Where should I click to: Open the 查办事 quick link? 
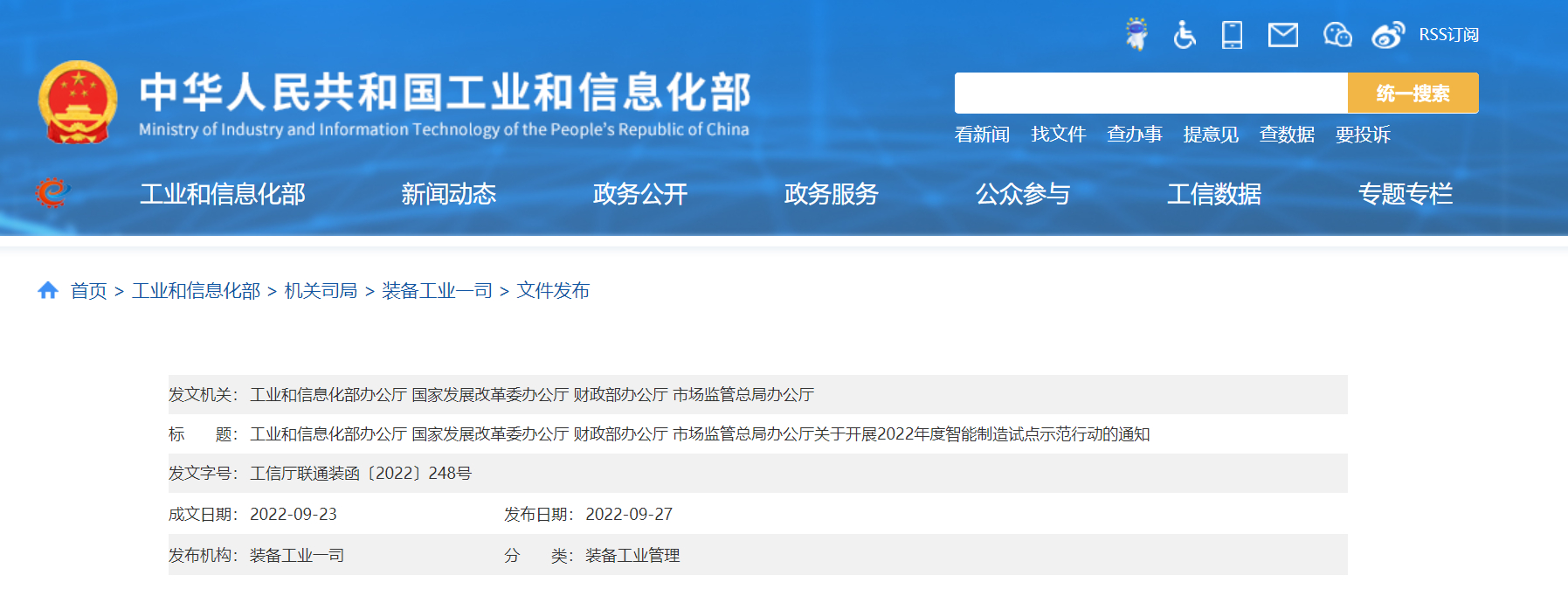(1134, 135)
